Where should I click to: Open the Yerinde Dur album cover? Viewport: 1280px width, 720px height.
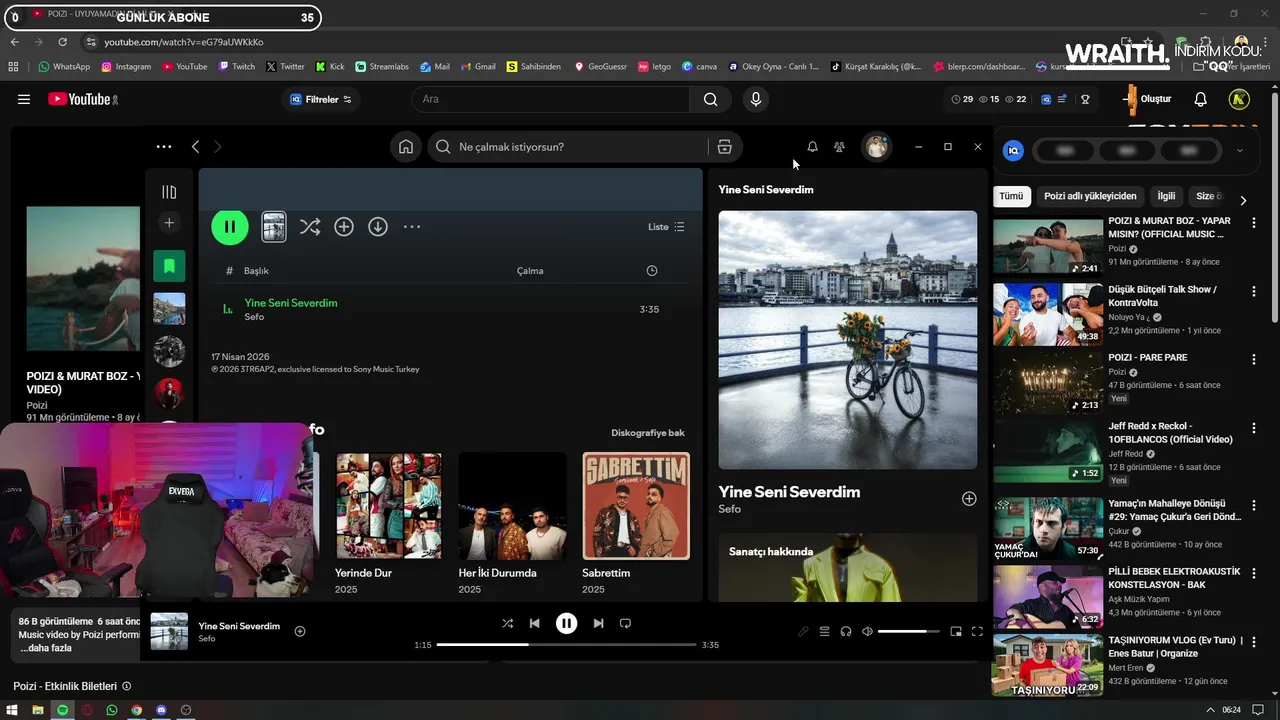388,506
